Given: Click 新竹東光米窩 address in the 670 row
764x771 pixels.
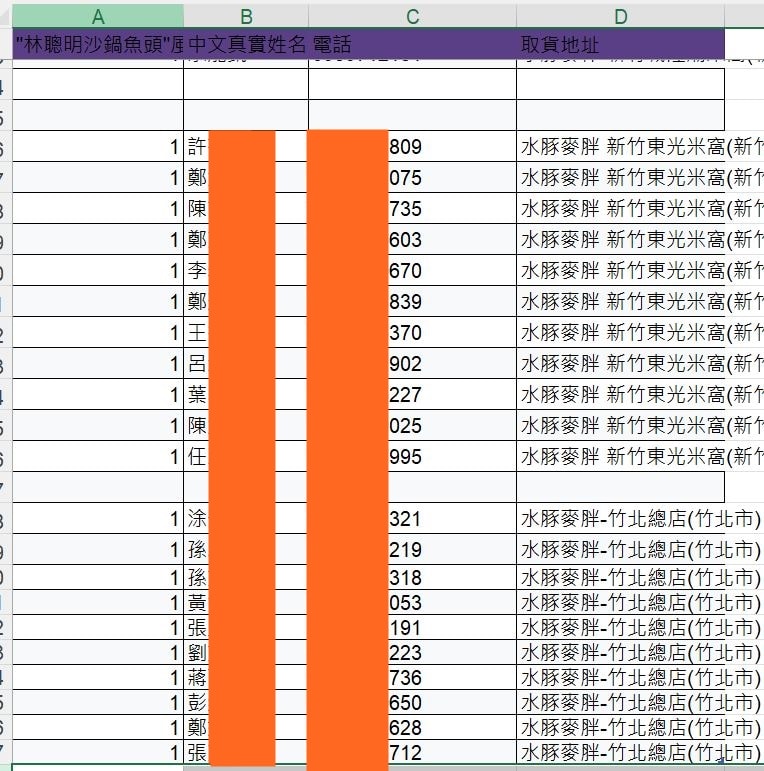Looking at the screenshot, I should pos(620,270).
